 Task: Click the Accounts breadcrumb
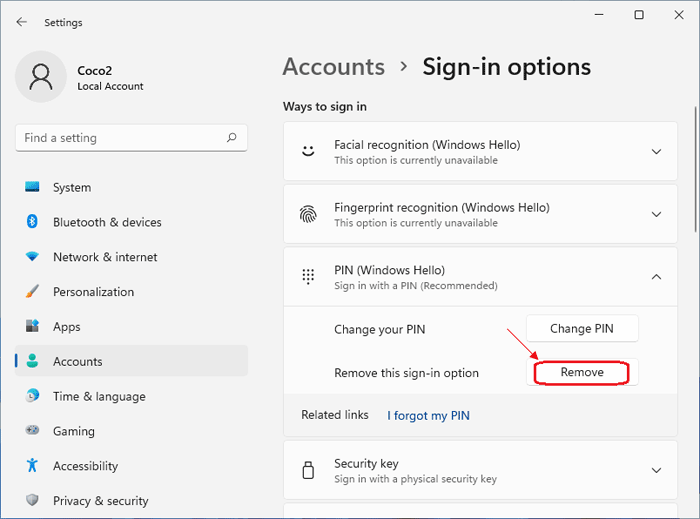[333, 67]
